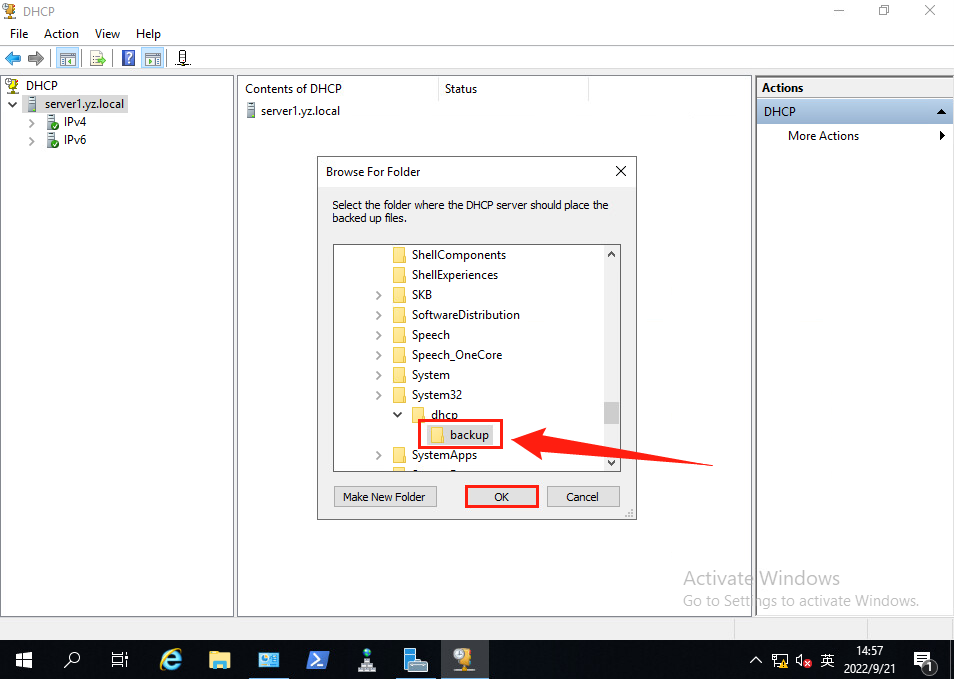Open the Help toolbar icon
954x679 pixels.
[128, 58]
